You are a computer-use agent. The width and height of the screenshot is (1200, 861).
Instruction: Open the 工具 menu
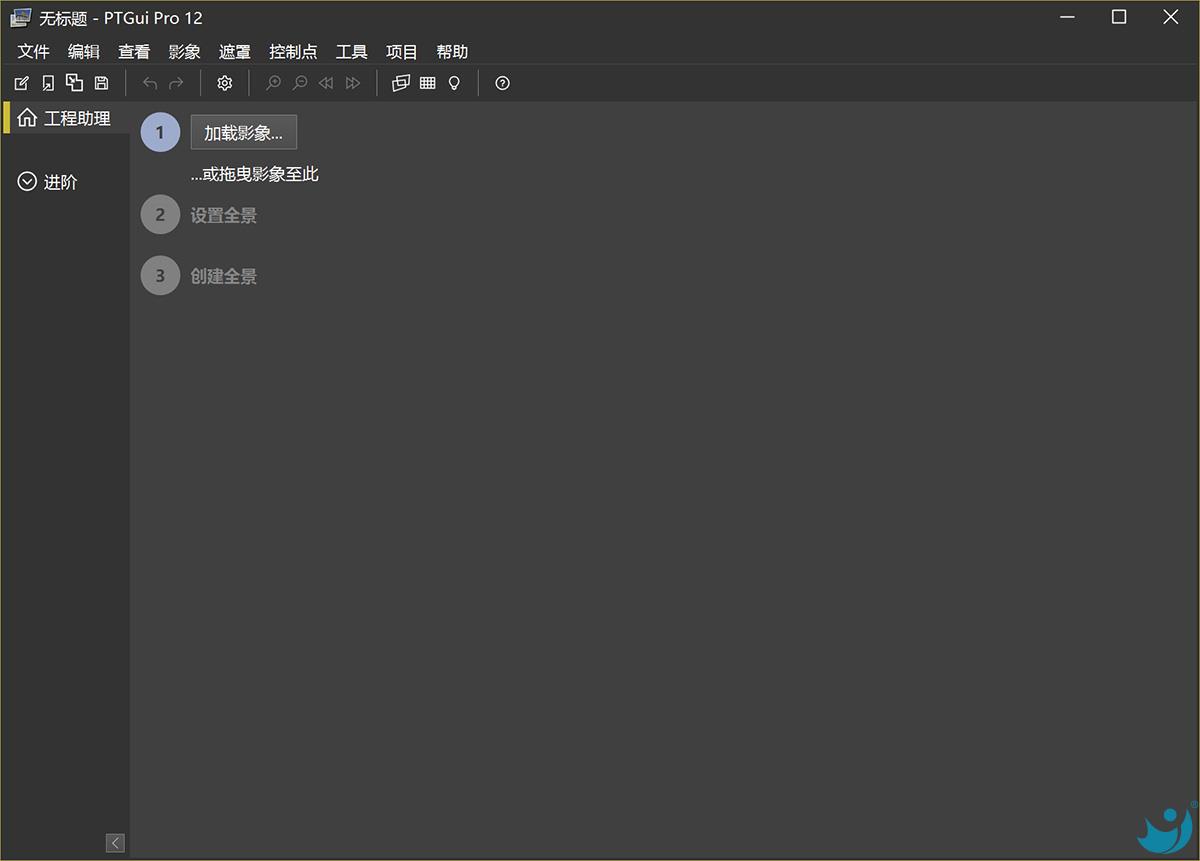point(351,52)
